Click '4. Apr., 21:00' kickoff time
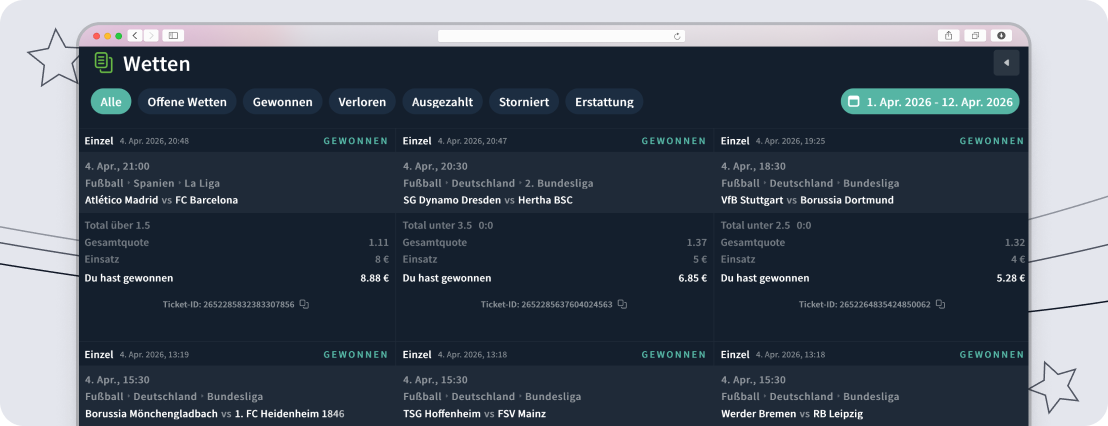This screenshot has width=1108, height=426. (117, 167)
